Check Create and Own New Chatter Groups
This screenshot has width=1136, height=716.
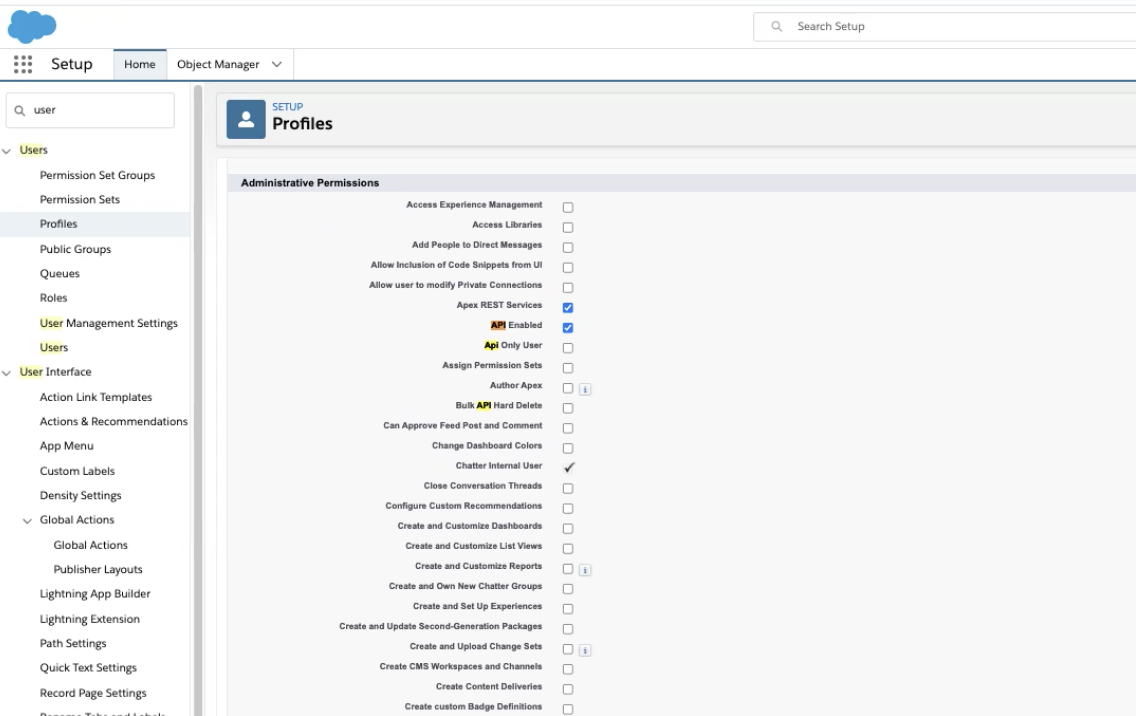click(568, 589)
